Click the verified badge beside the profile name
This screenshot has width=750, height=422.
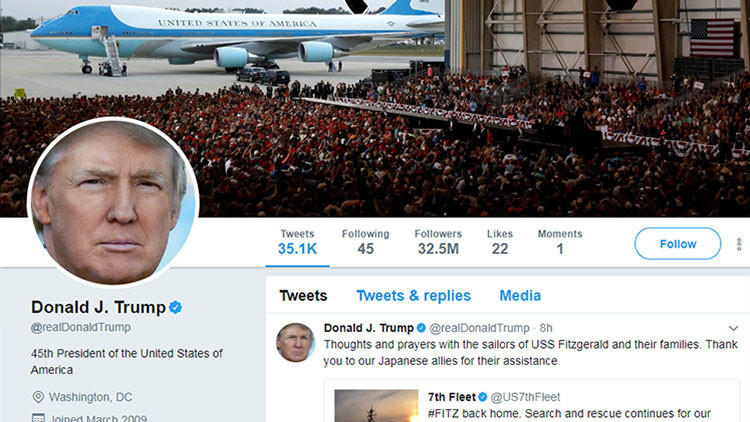(x=175, y=307)
